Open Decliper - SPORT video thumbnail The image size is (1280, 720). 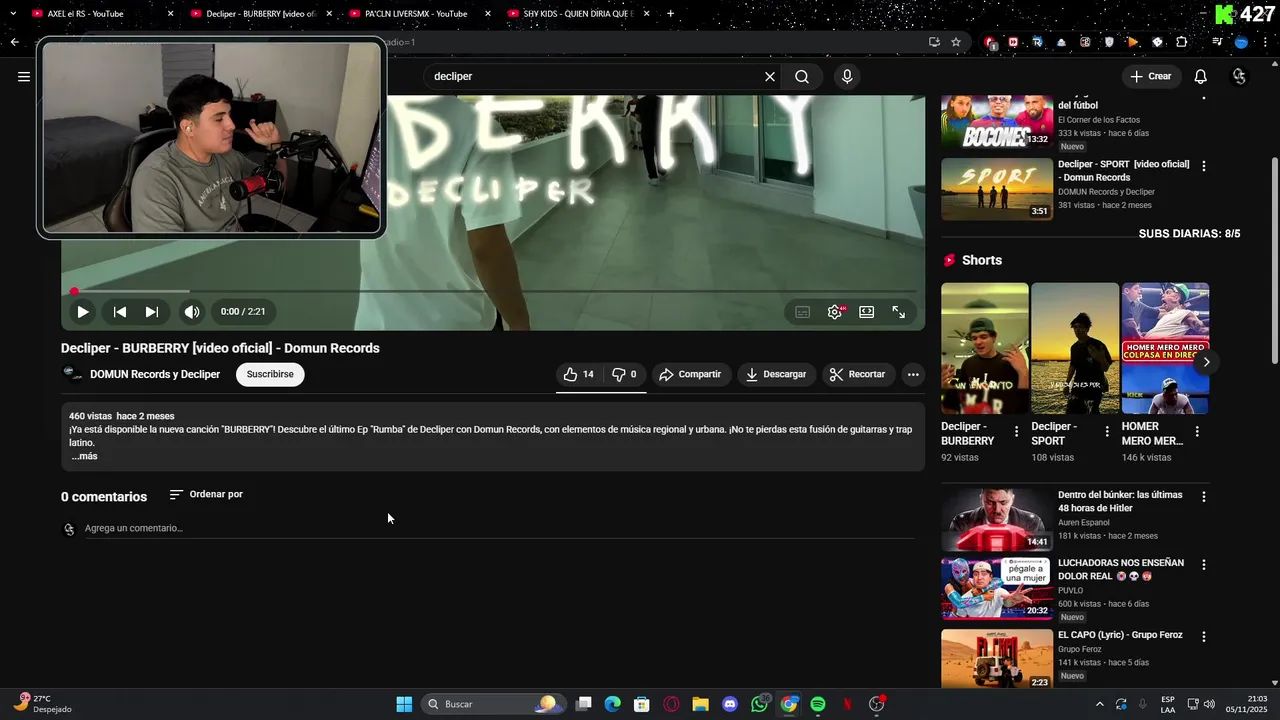[997, 189]
